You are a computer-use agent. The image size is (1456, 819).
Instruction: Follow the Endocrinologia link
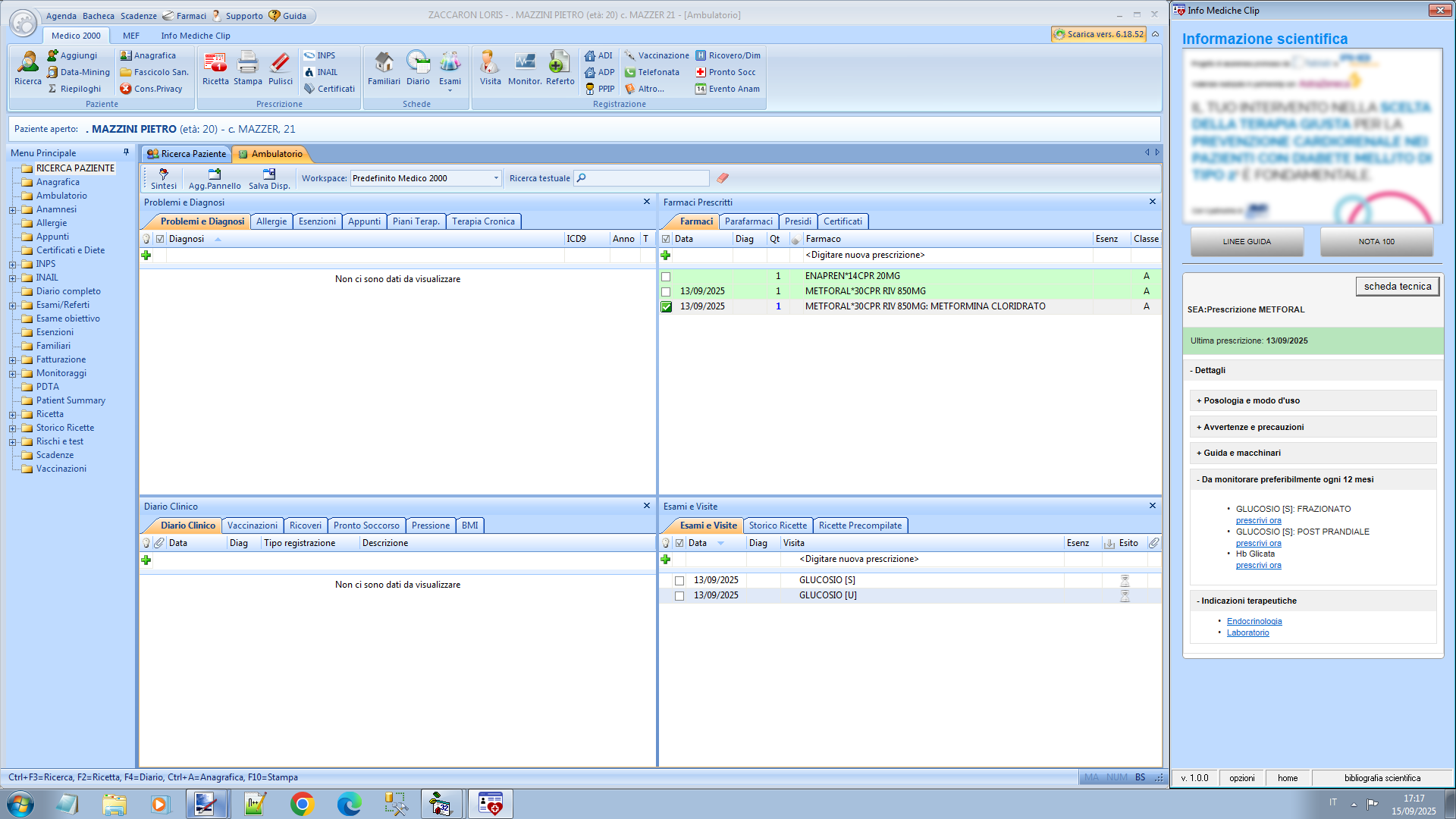pyautogui.click(x=1254, y=621)
